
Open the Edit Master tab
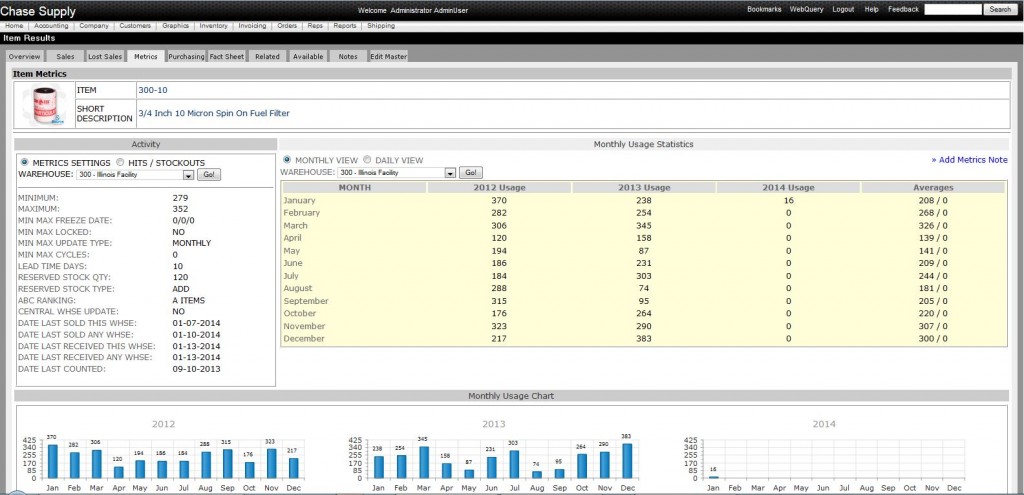tap(389, 57)
